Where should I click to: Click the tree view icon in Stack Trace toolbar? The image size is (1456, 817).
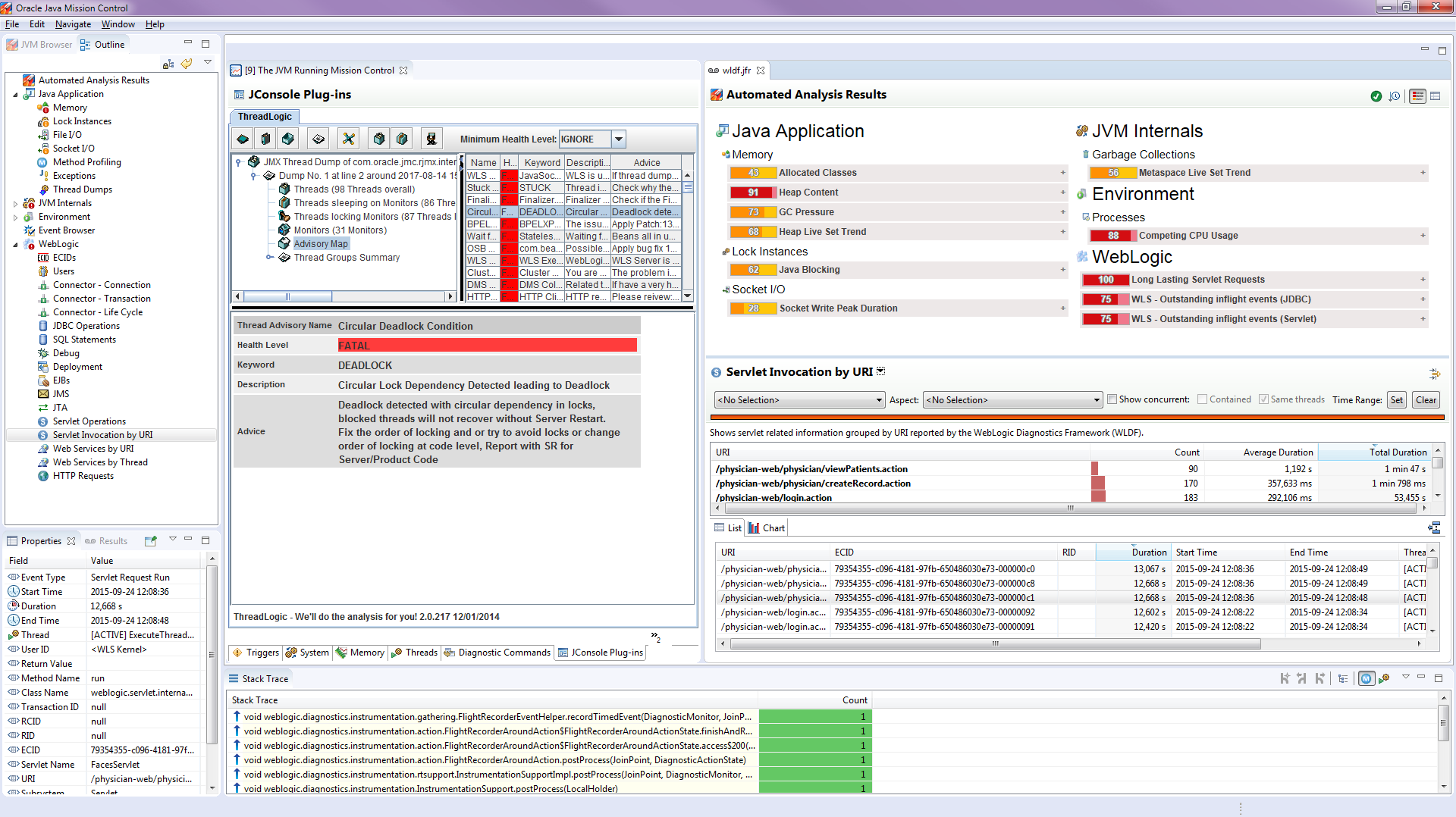[x=1343, y=678]
